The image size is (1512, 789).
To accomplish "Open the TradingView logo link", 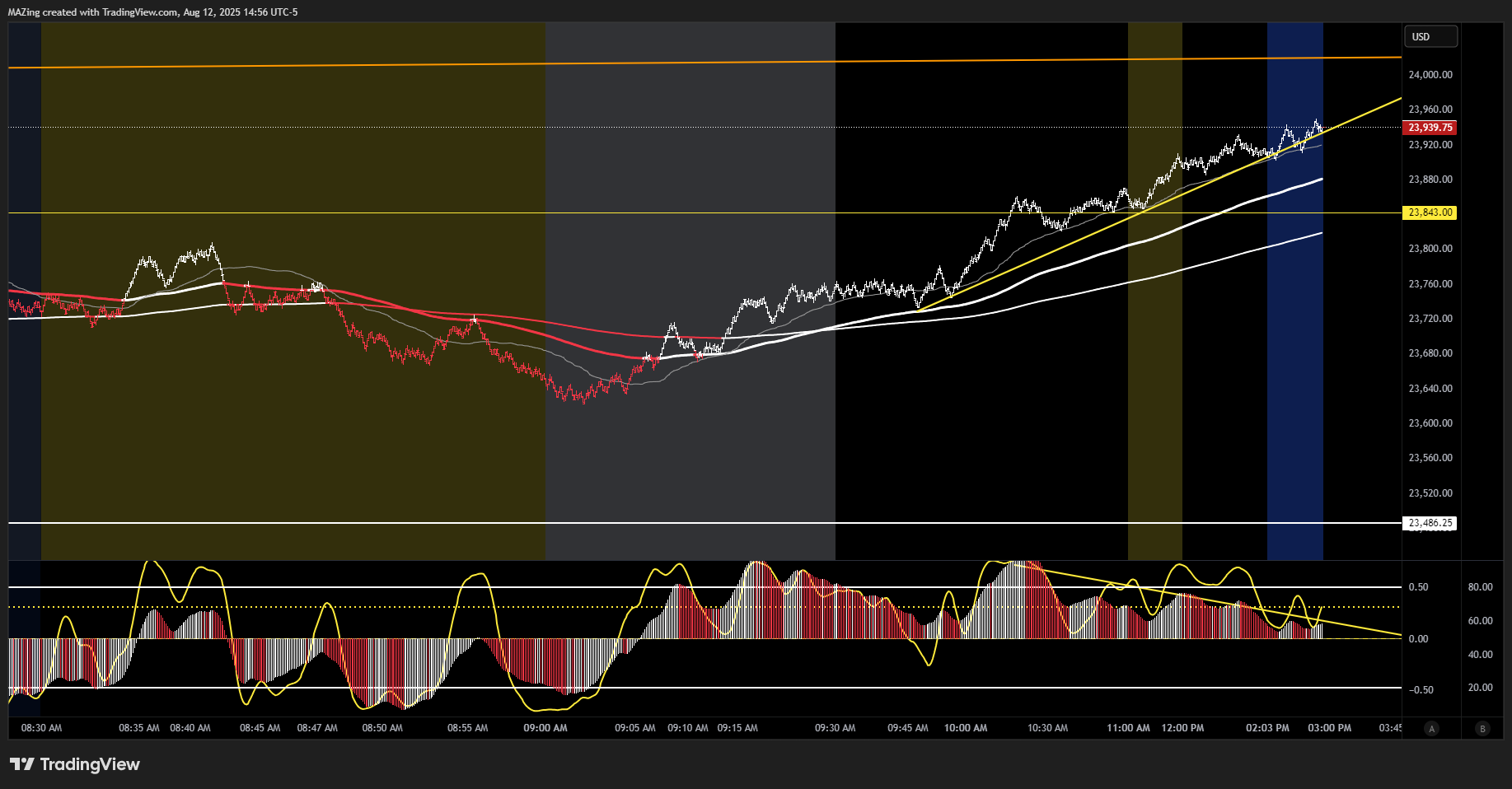I will click(75, 764).
